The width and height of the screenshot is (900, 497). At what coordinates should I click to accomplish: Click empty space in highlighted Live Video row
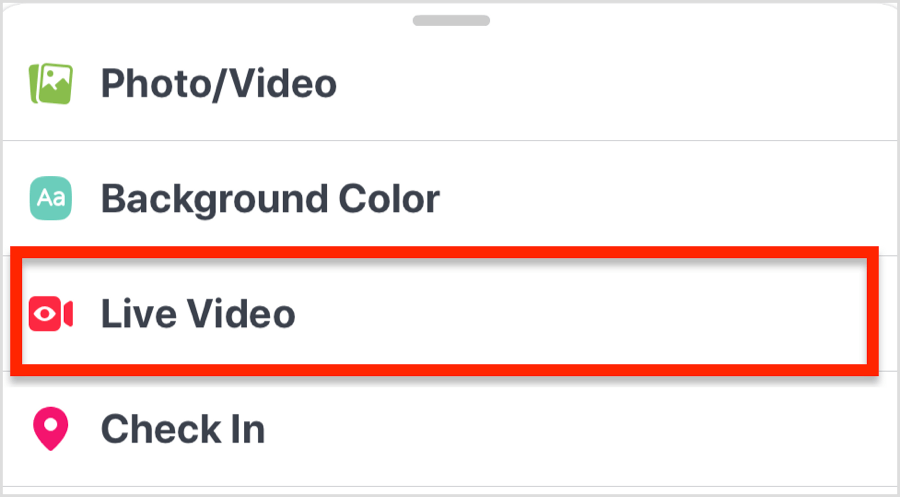point(574,312)
